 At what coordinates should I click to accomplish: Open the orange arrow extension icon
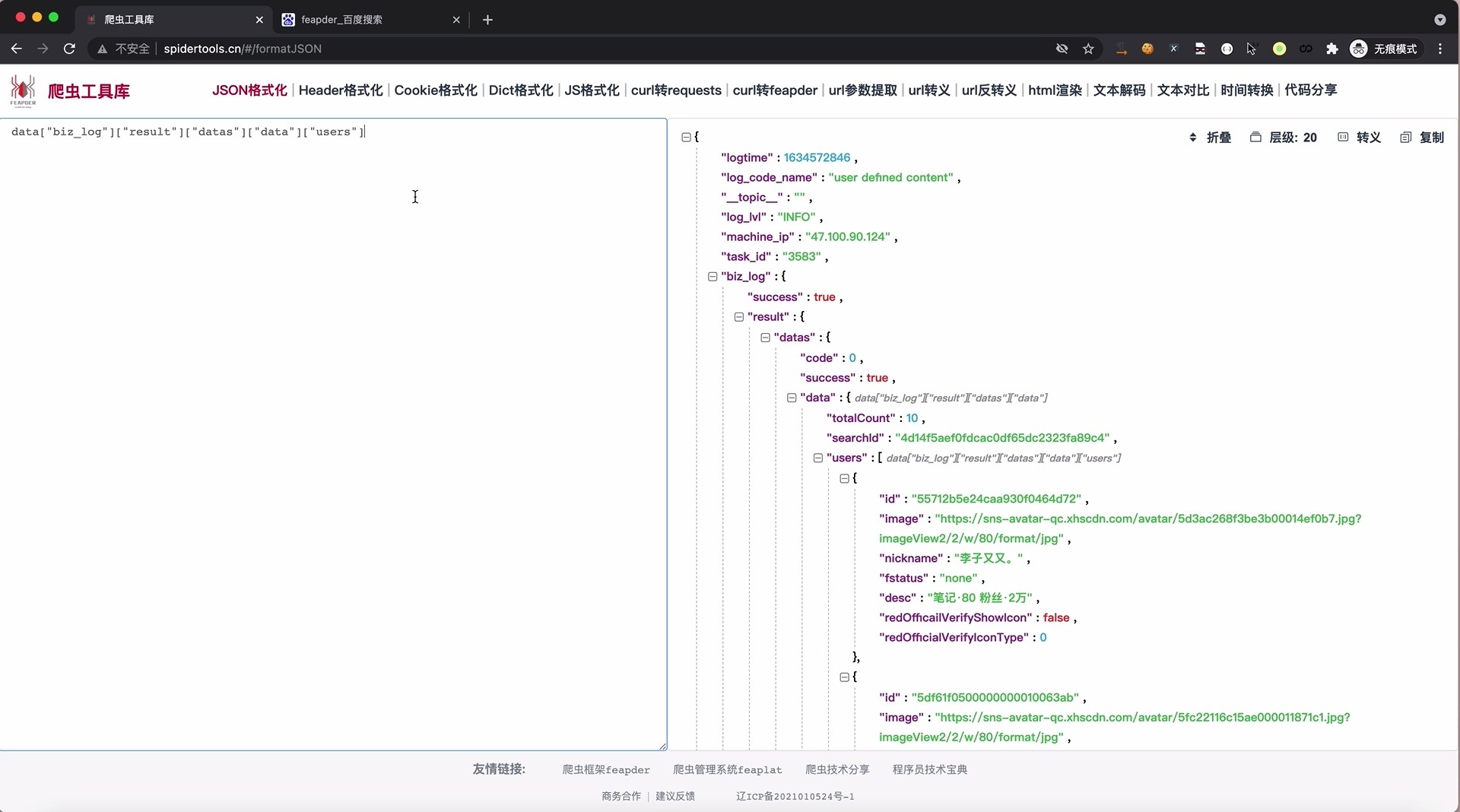click(1121, 49)
